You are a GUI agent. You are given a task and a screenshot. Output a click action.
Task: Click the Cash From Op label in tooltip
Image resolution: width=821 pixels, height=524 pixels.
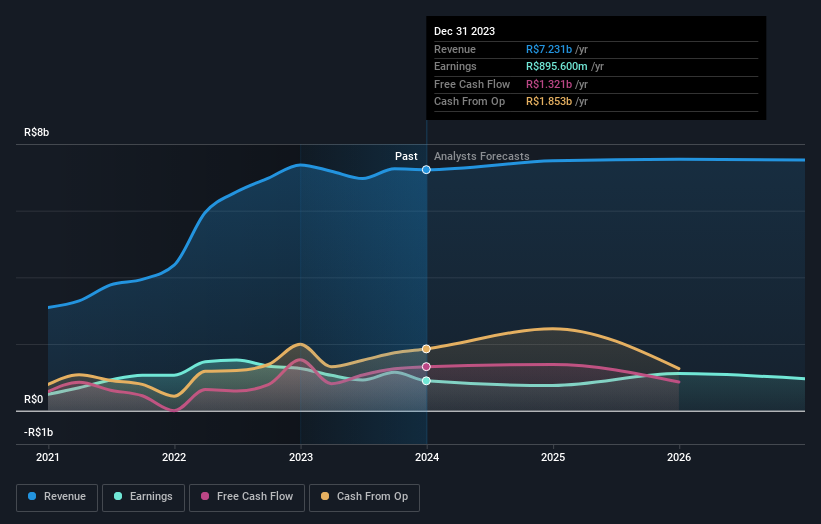click(469, 102)
